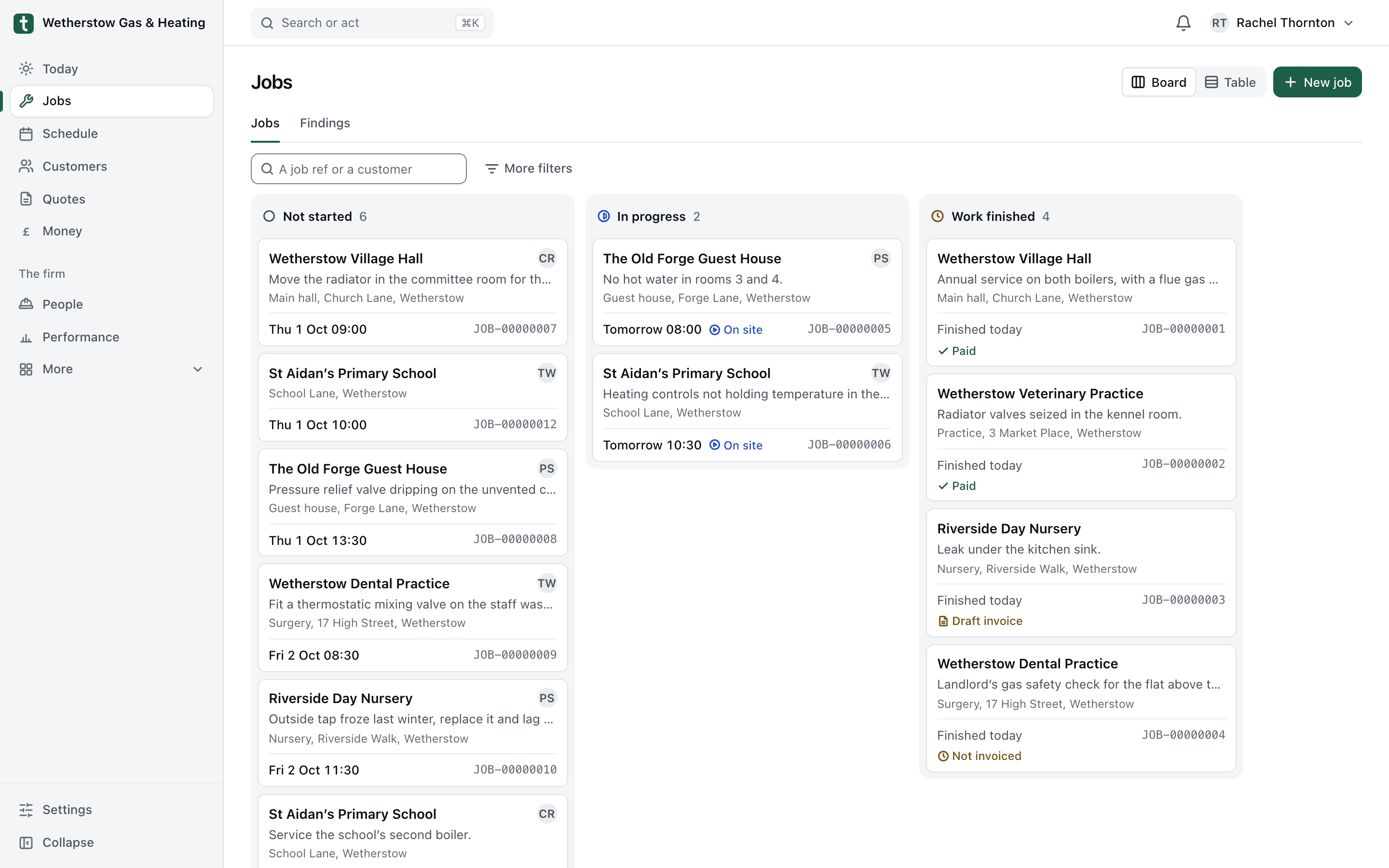Switch to Board view
Image resolution: width=1389 pixels, height=868 pixels.
click(x=1158, y=82)
